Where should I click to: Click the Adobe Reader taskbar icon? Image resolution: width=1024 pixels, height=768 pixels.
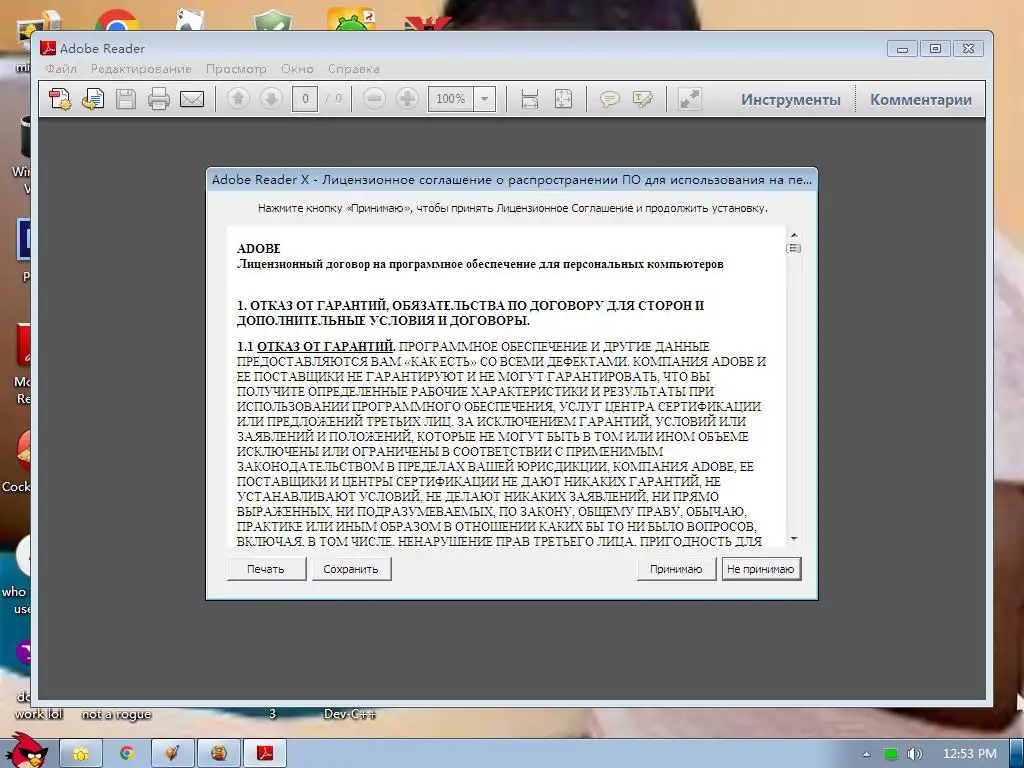coord(264,754)
